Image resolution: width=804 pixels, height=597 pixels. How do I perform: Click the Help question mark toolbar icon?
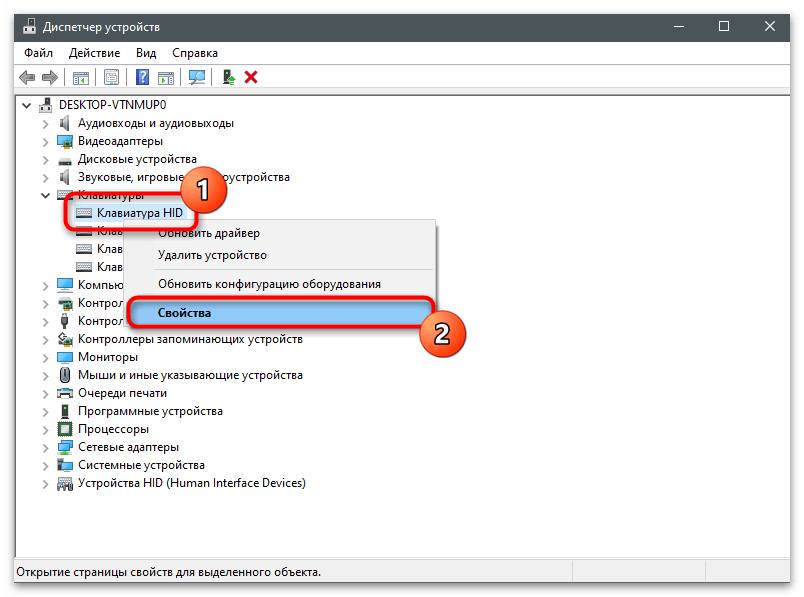(x=142, y=77)
